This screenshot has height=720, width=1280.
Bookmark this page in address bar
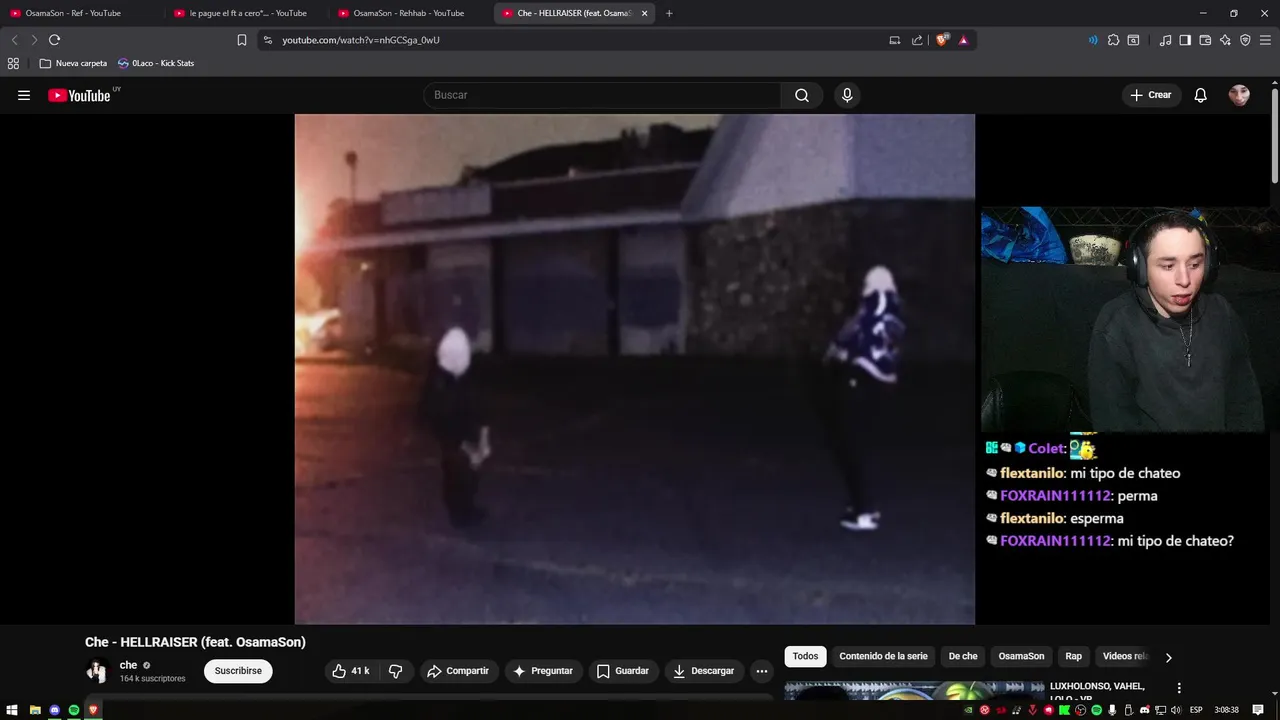242,40
